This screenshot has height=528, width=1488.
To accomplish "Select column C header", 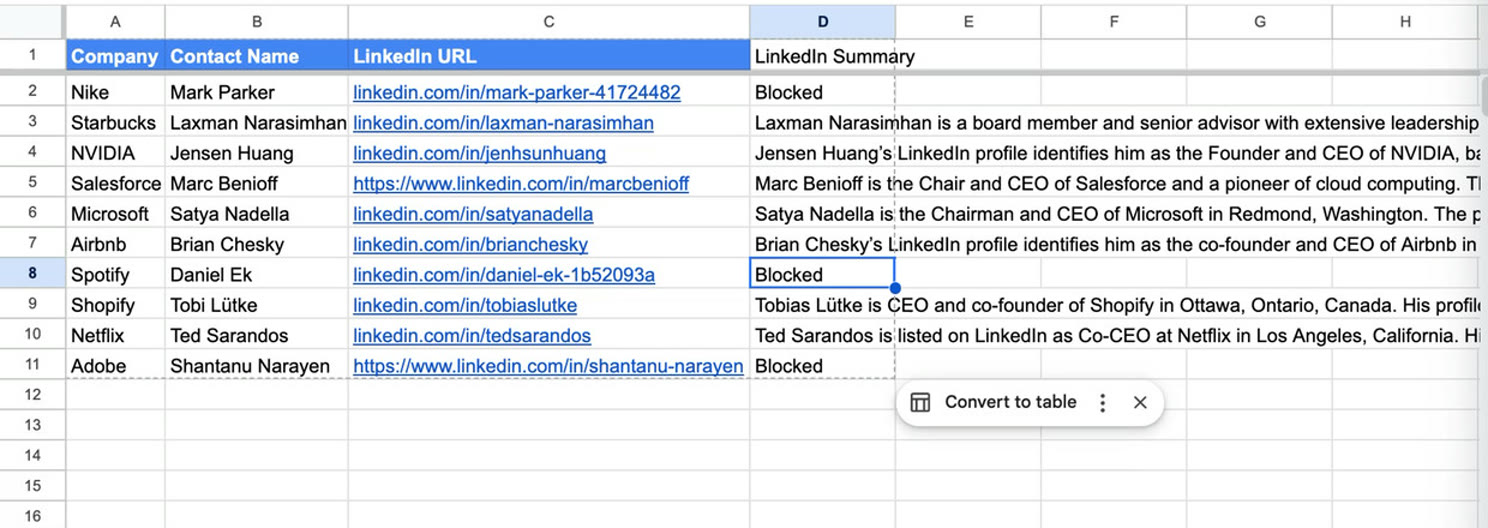I will click(549, 21).
